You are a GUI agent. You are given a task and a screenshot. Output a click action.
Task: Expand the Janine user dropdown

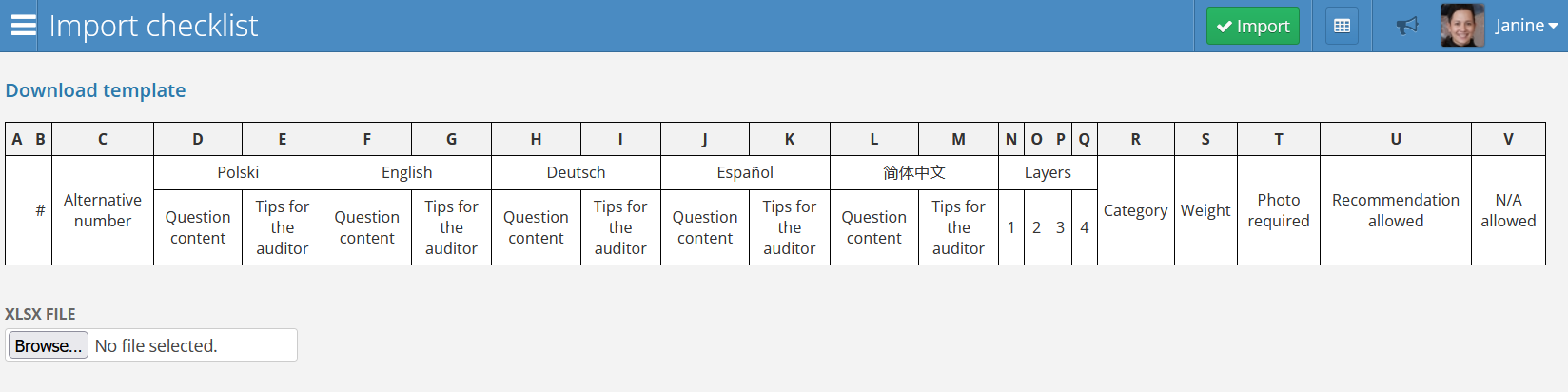pyautogui.click(x=1526, y=26)
